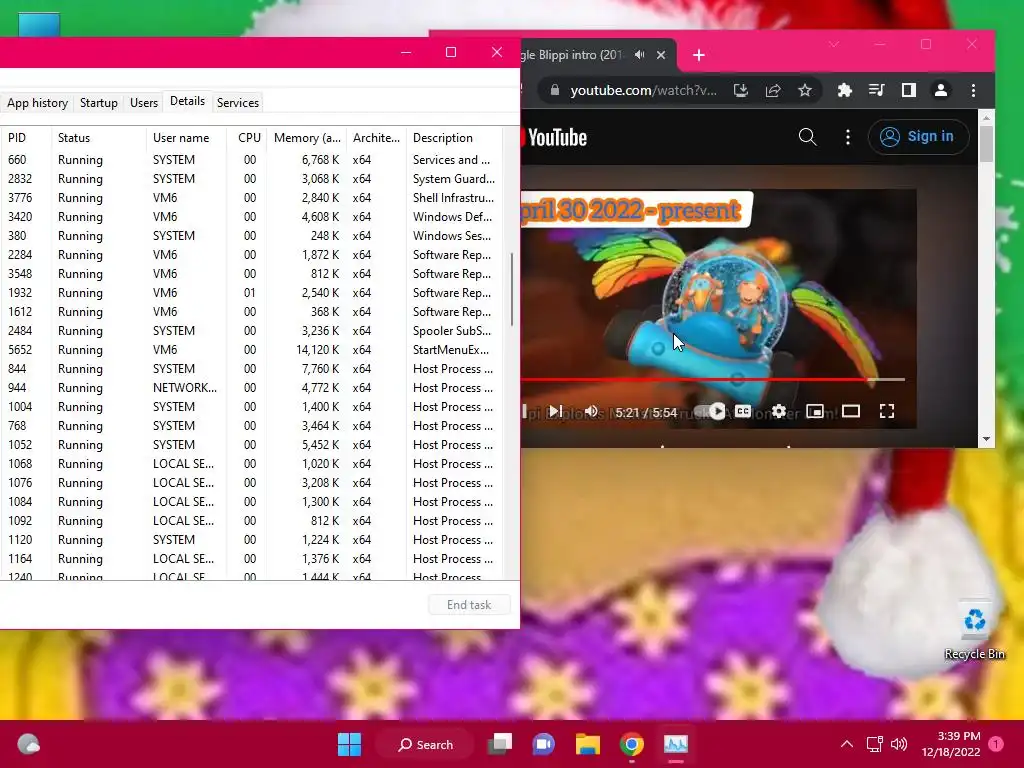Click the taskbar Search box

point(426,744)
